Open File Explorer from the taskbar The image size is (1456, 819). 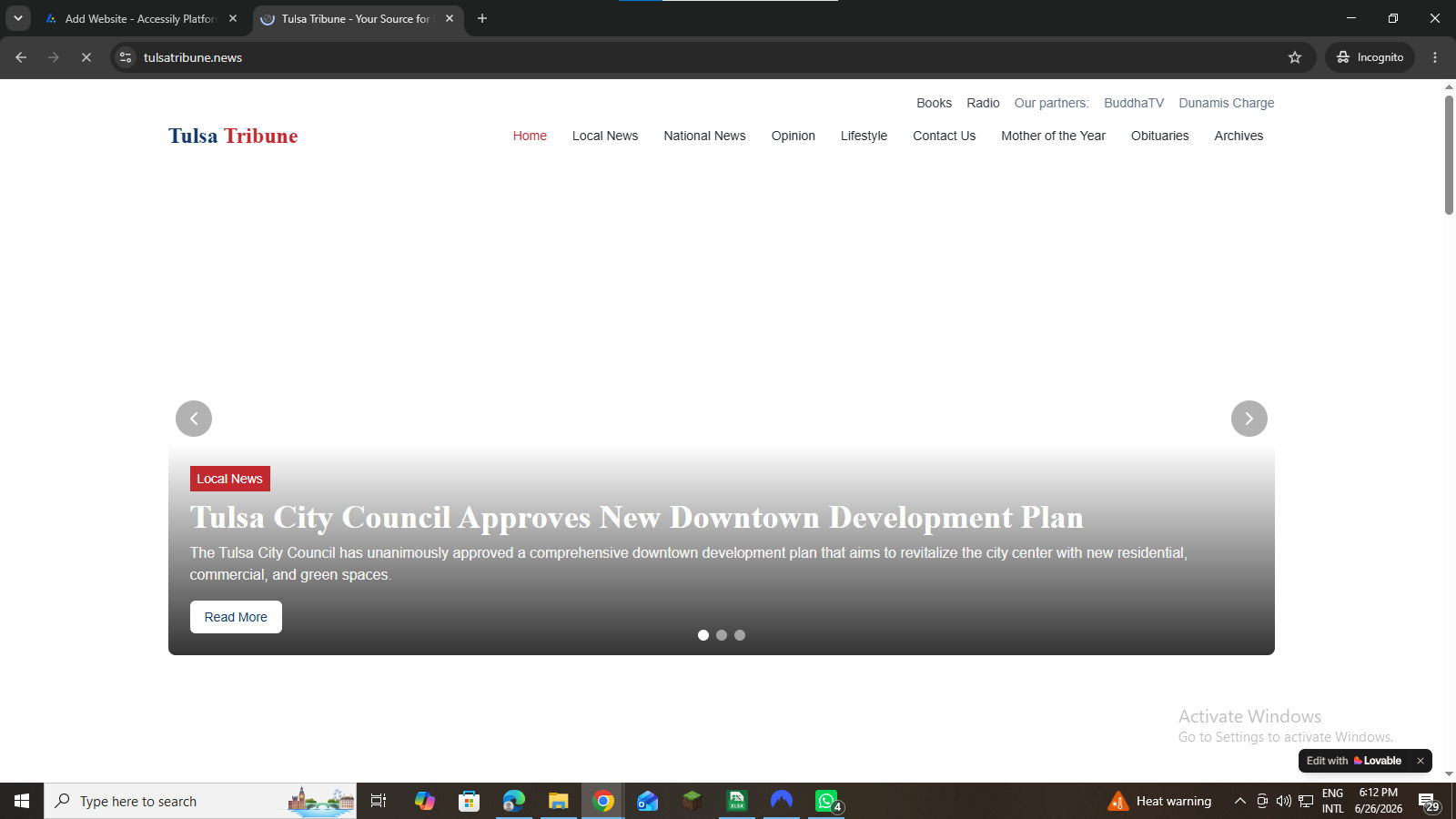558,801
